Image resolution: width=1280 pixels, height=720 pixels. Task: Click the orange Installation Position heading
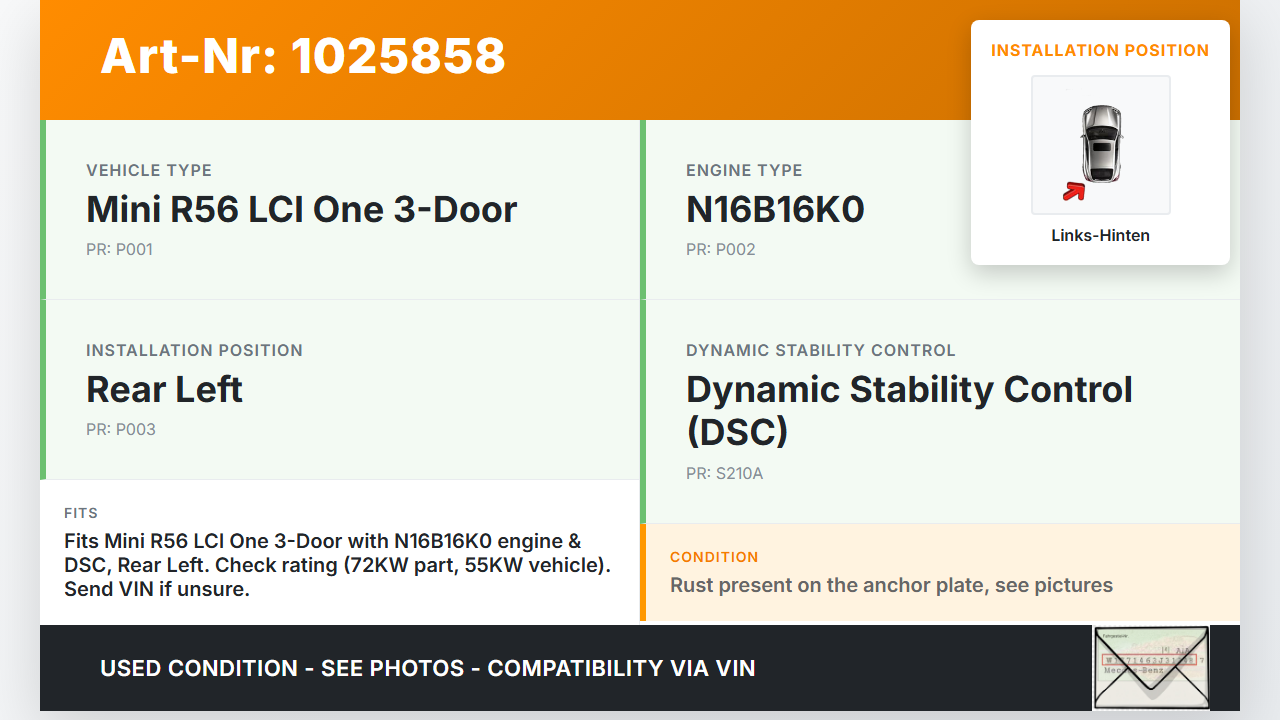(1100, 50)
